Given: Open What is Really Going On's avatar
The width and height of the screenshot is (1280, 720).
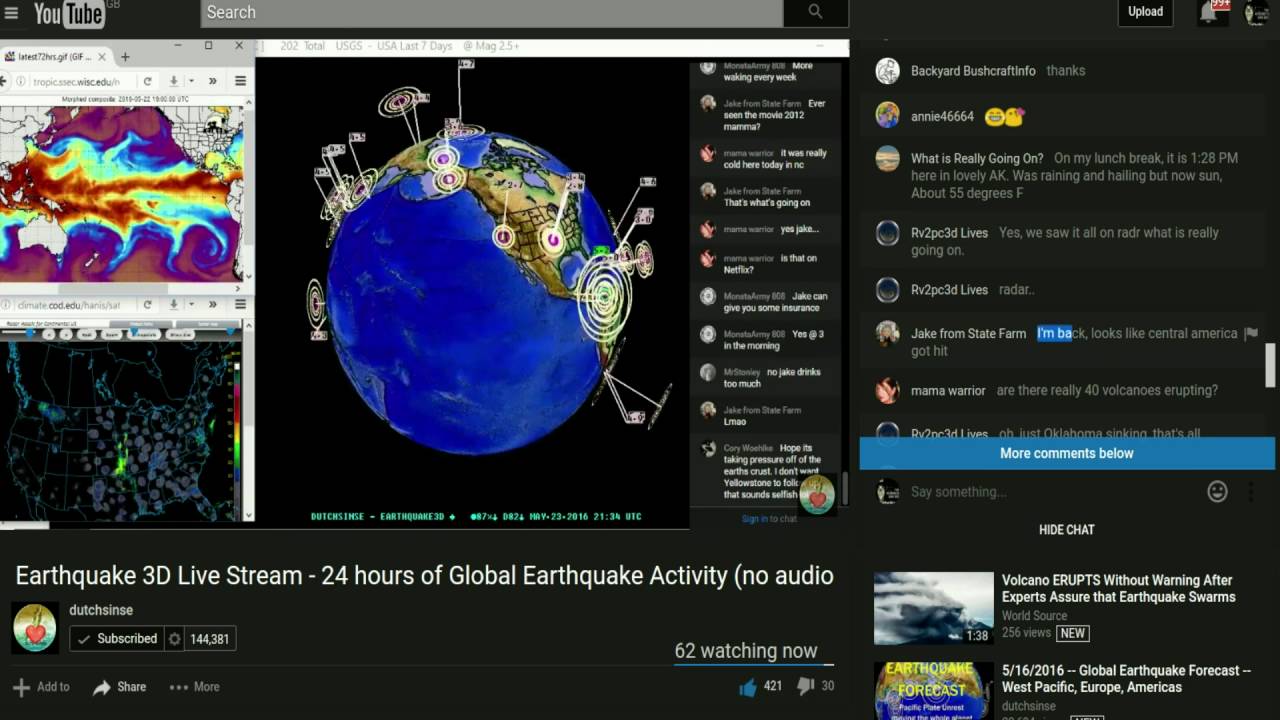Looking at the screenshot, I should (888, 159).
